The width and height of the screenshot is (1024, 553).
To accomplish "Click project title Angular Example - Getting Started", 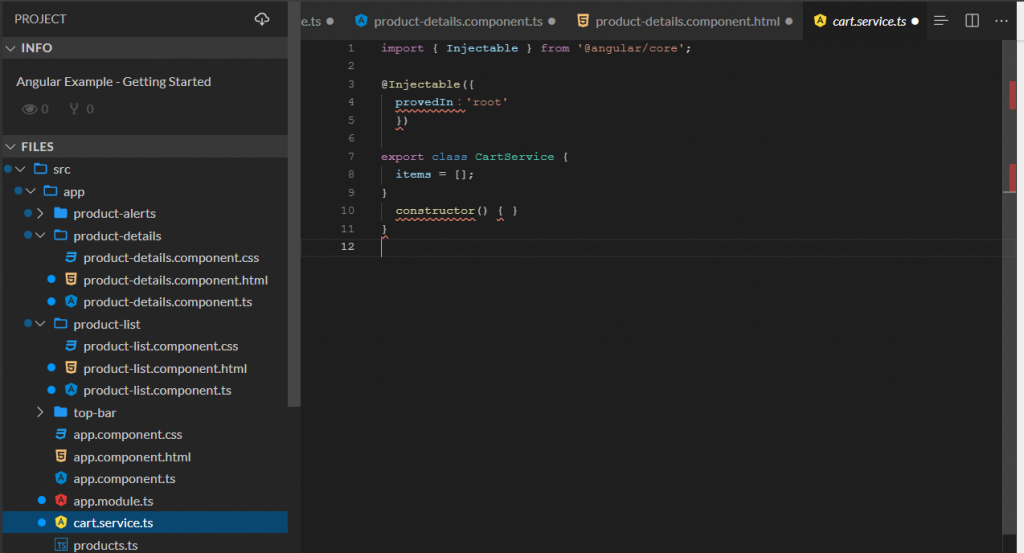I will 114,82.
